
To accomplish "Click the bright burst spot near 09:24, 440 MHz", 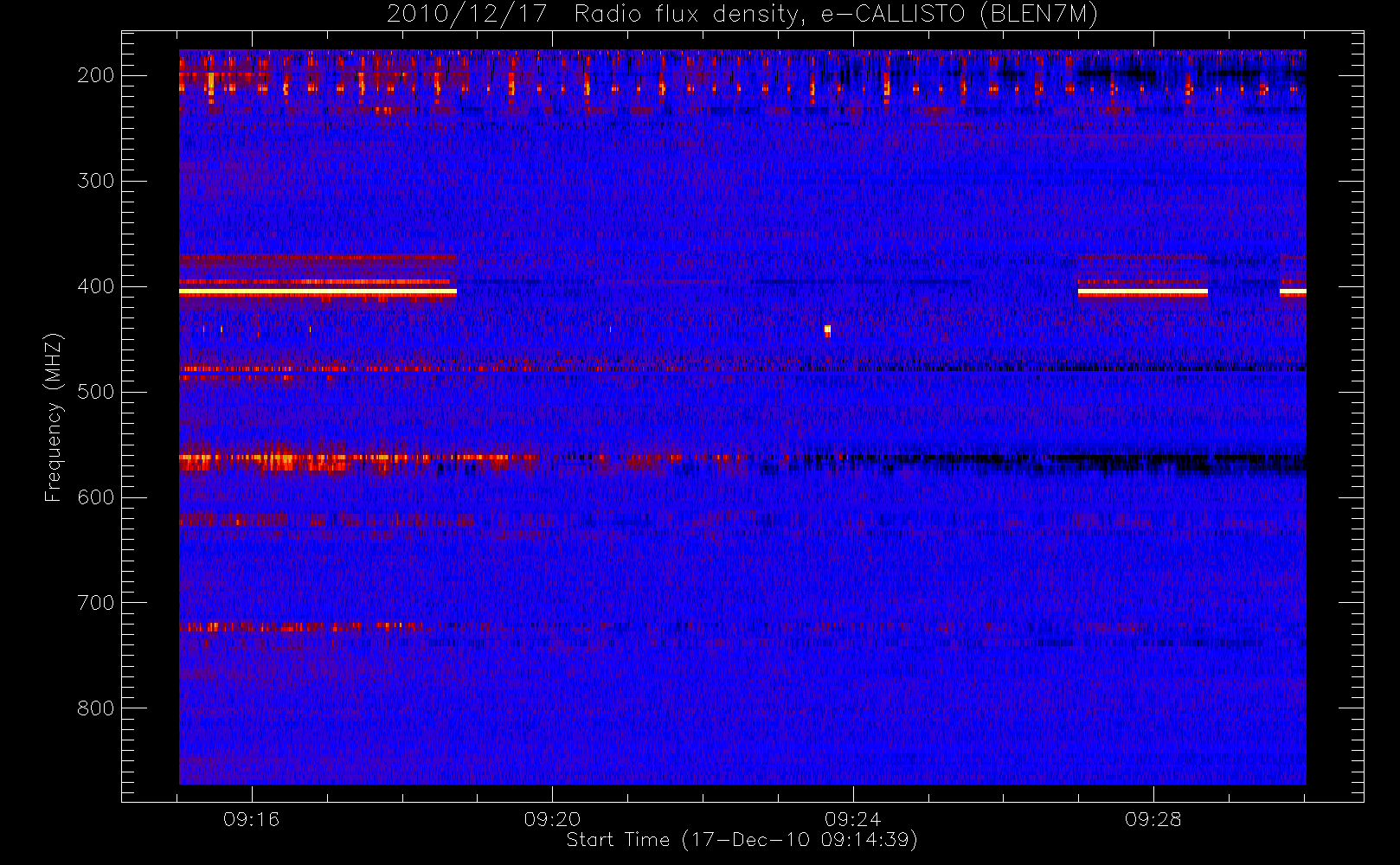I will tap(827, 330).
